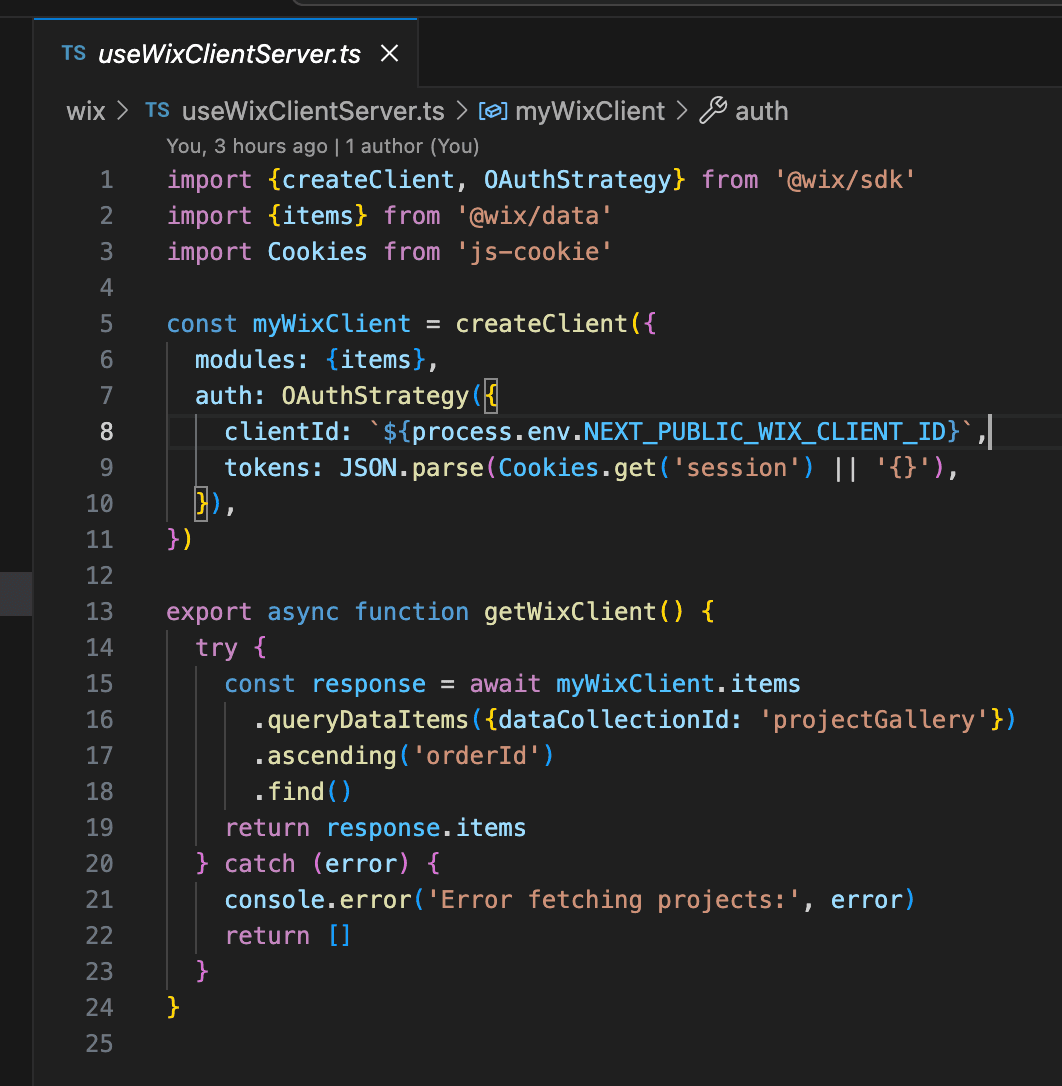Click the ascending method on line 17
Image resolution: width=1062 pixels, height=1086 pixels.
pyautogui.click(x=331, y=756)
